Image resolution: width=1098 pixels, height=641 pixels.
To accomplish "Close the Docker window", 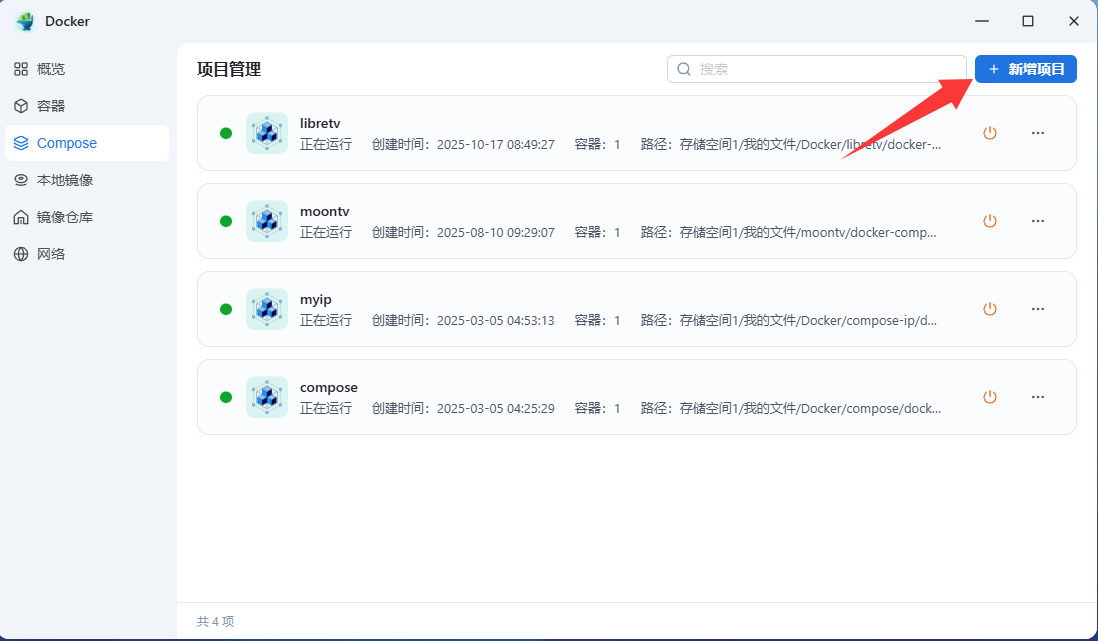I will coord(1073,21).
